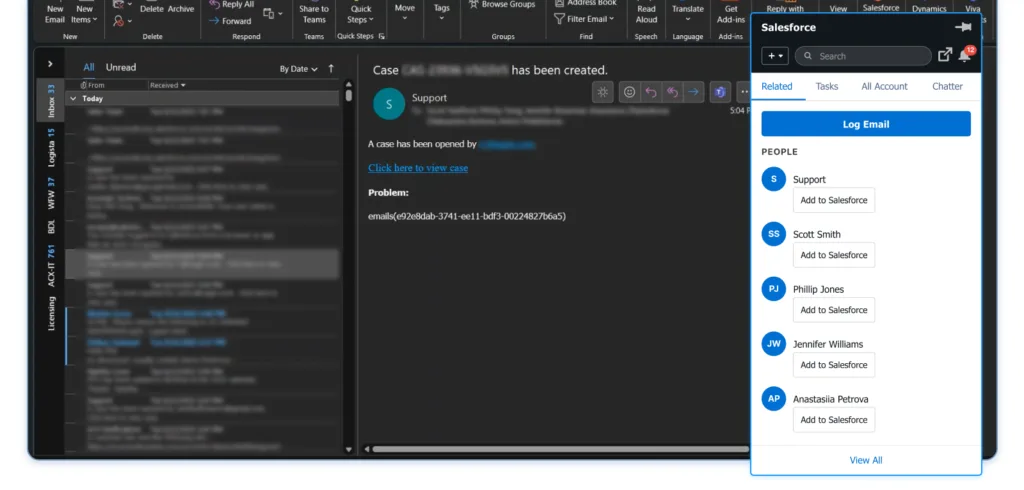This screenshot has height=490, width=1024.
Task: Open the Salesforce plus create dropdown
Action: coord(775,56)
